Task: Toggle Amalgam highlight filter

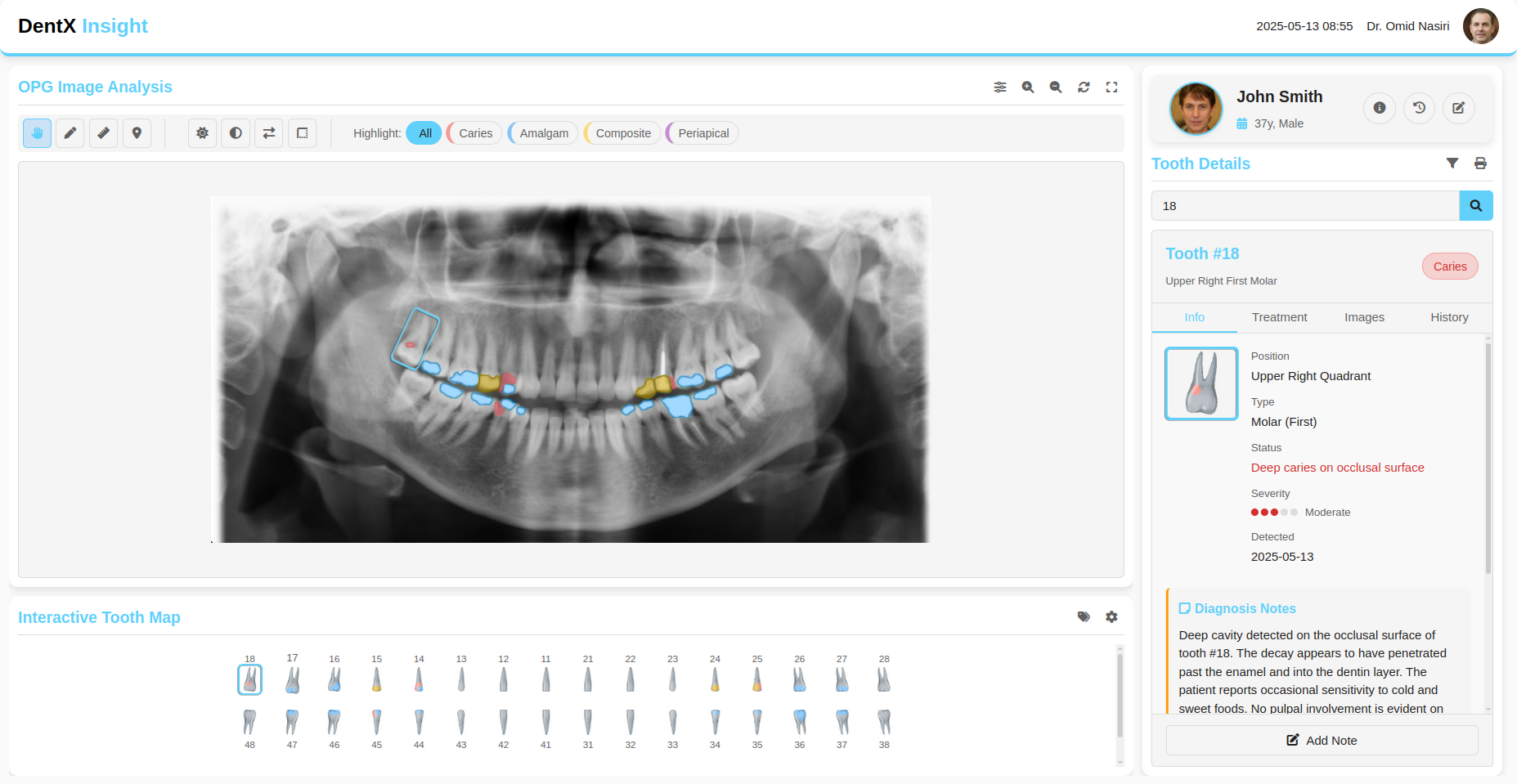Action: tap(543, 133)
